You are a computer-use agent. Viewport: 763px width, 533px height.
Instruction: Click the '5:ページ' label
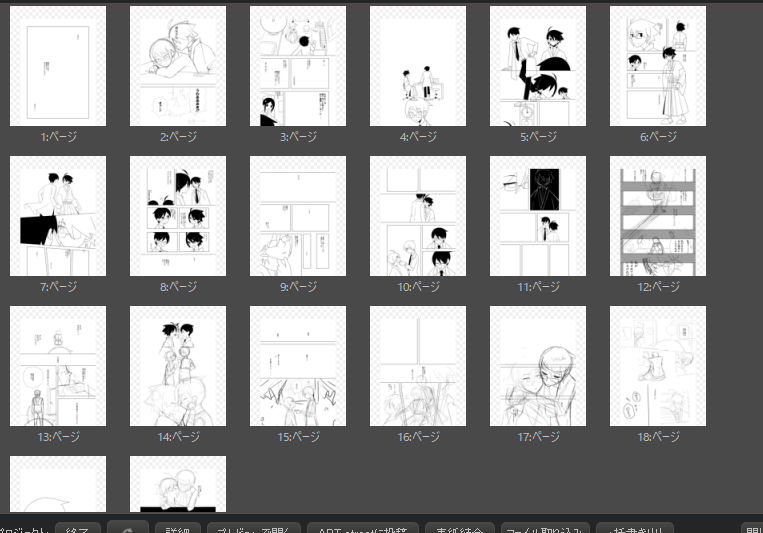539,137
